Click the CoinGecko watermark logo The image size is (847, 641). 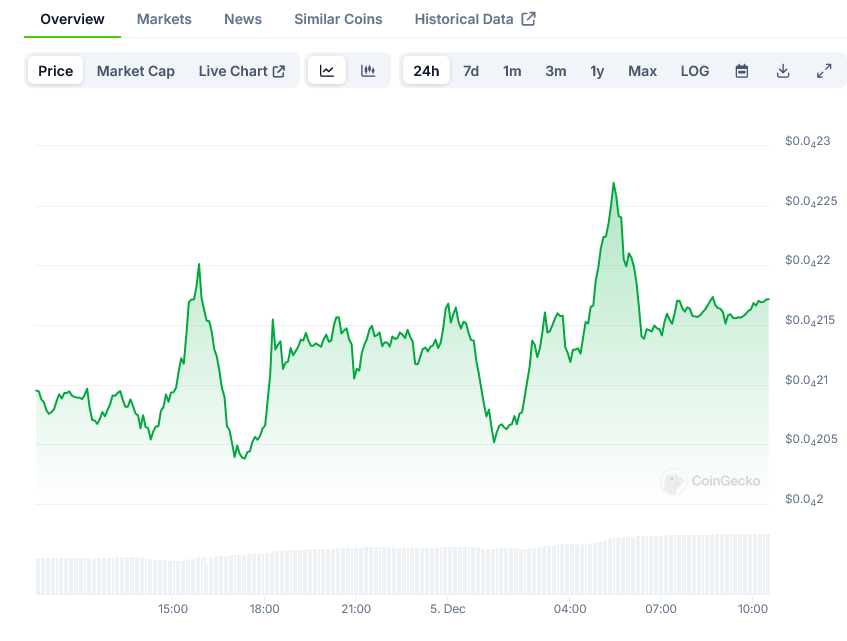click(673, 482)
